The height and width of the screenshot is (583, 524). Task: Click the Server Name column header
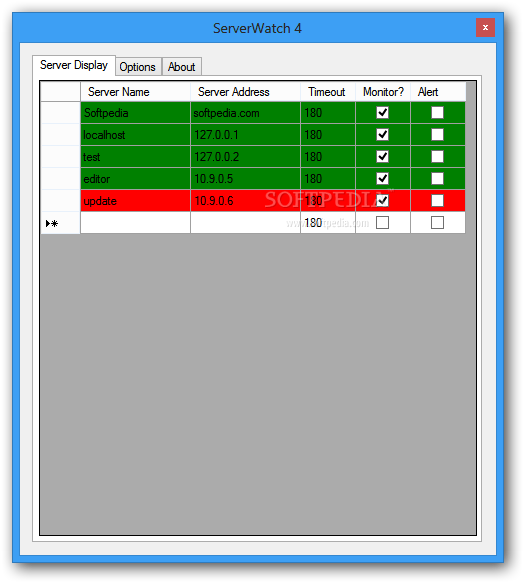pos(135,92)
